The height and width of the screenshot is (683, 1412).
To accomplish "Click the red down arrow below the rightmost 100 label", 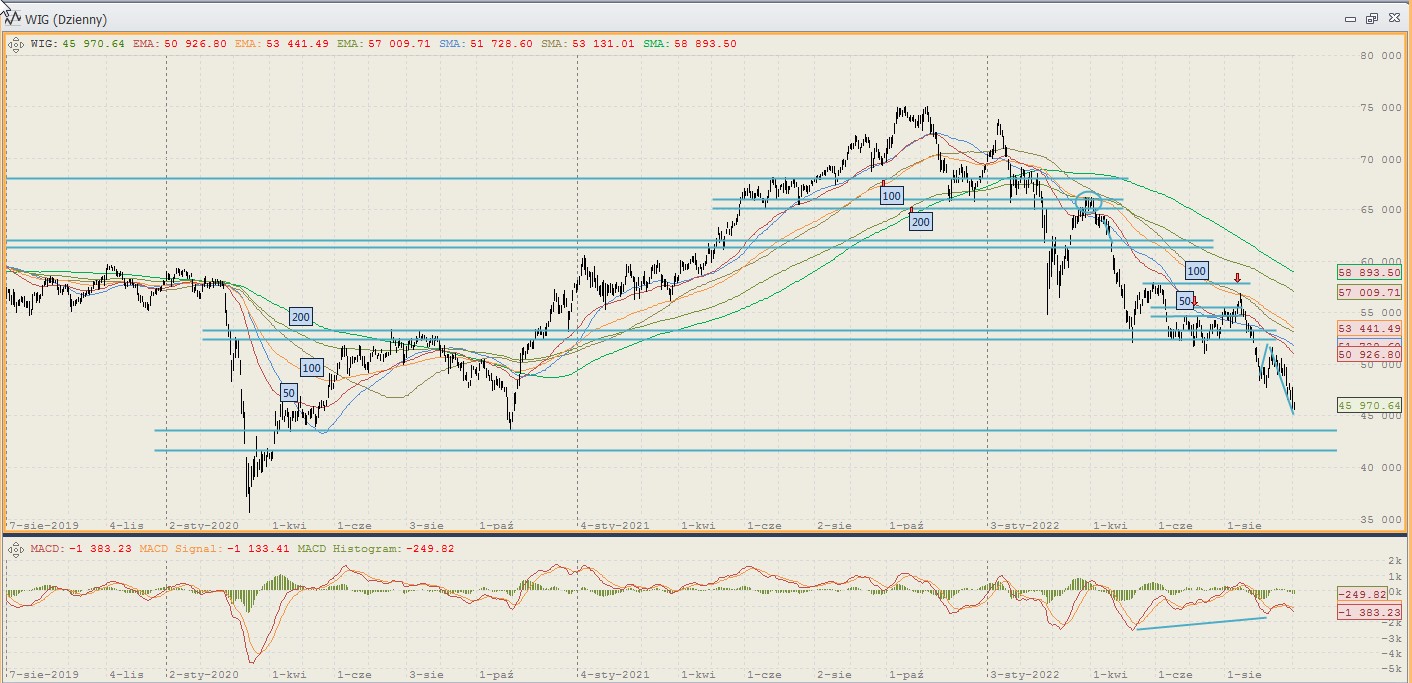I will (x=1237, y=278).
